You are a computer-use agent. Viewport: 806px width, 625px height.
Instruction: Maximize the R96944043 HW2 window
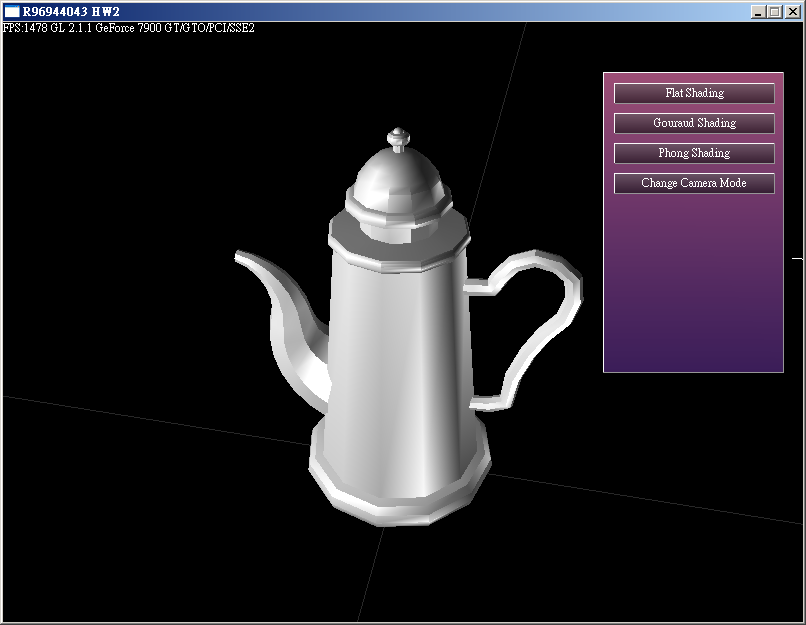click(775, 12)
